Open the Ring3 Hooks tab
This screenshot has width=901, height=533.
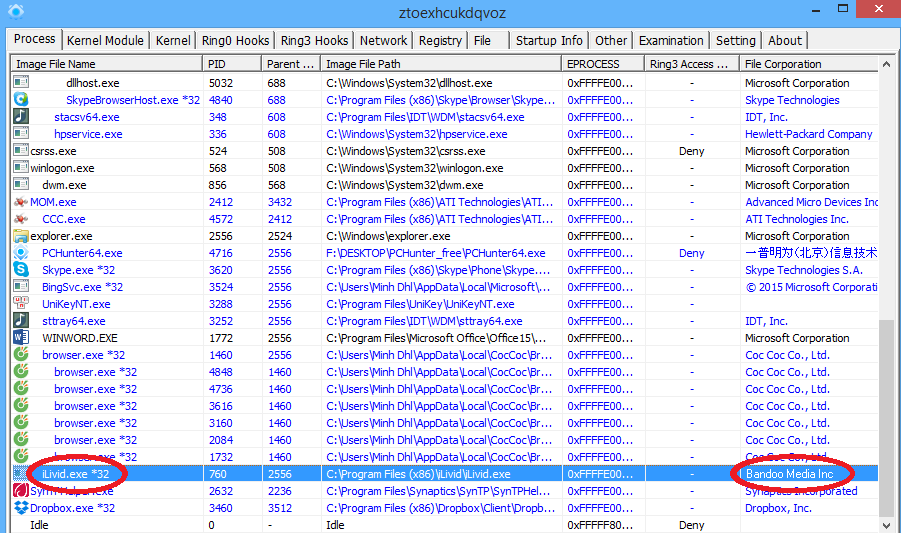[x=314, y=40]
